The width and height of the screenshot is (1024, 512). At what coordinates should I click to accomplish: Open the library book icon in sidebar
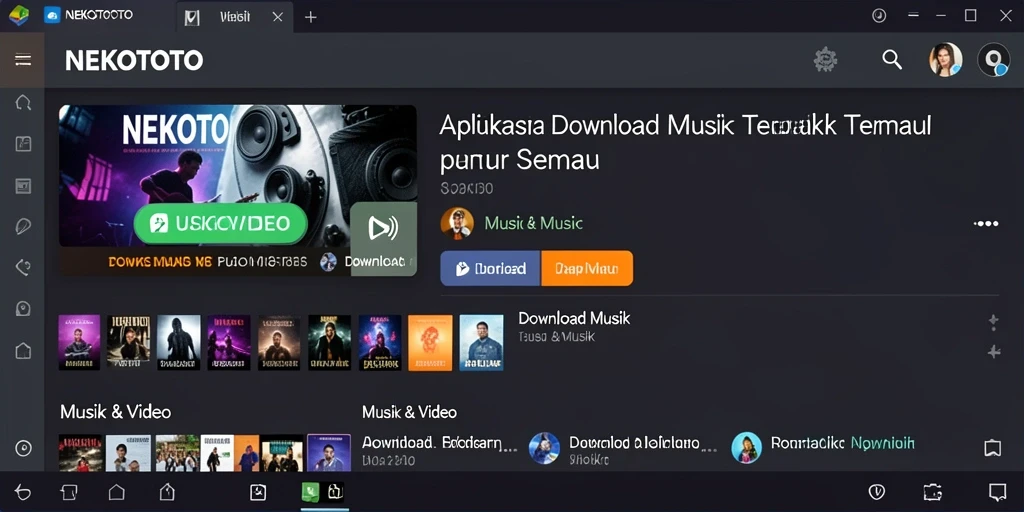click(x=23, y=144)
